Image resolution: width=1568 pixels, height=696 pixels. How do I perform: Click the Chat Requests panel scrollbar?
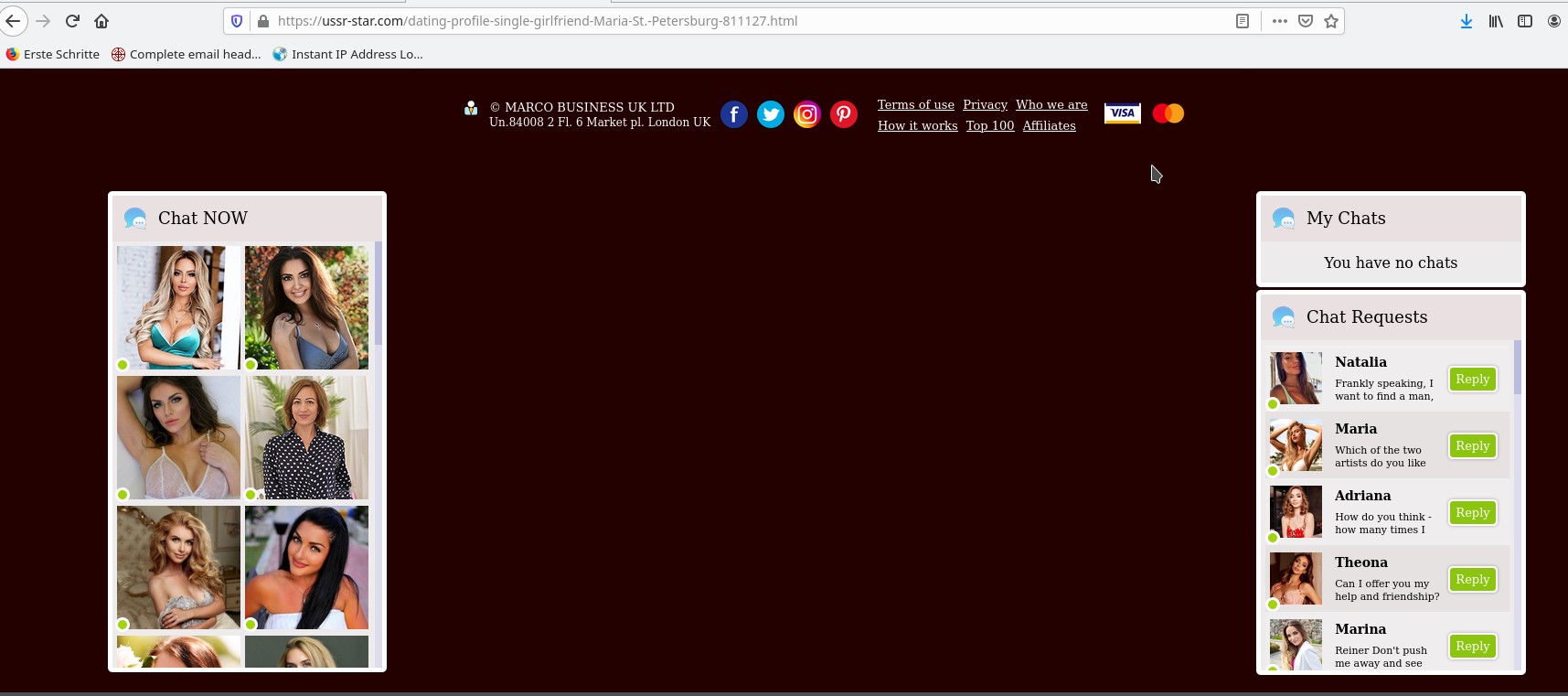1518,367
